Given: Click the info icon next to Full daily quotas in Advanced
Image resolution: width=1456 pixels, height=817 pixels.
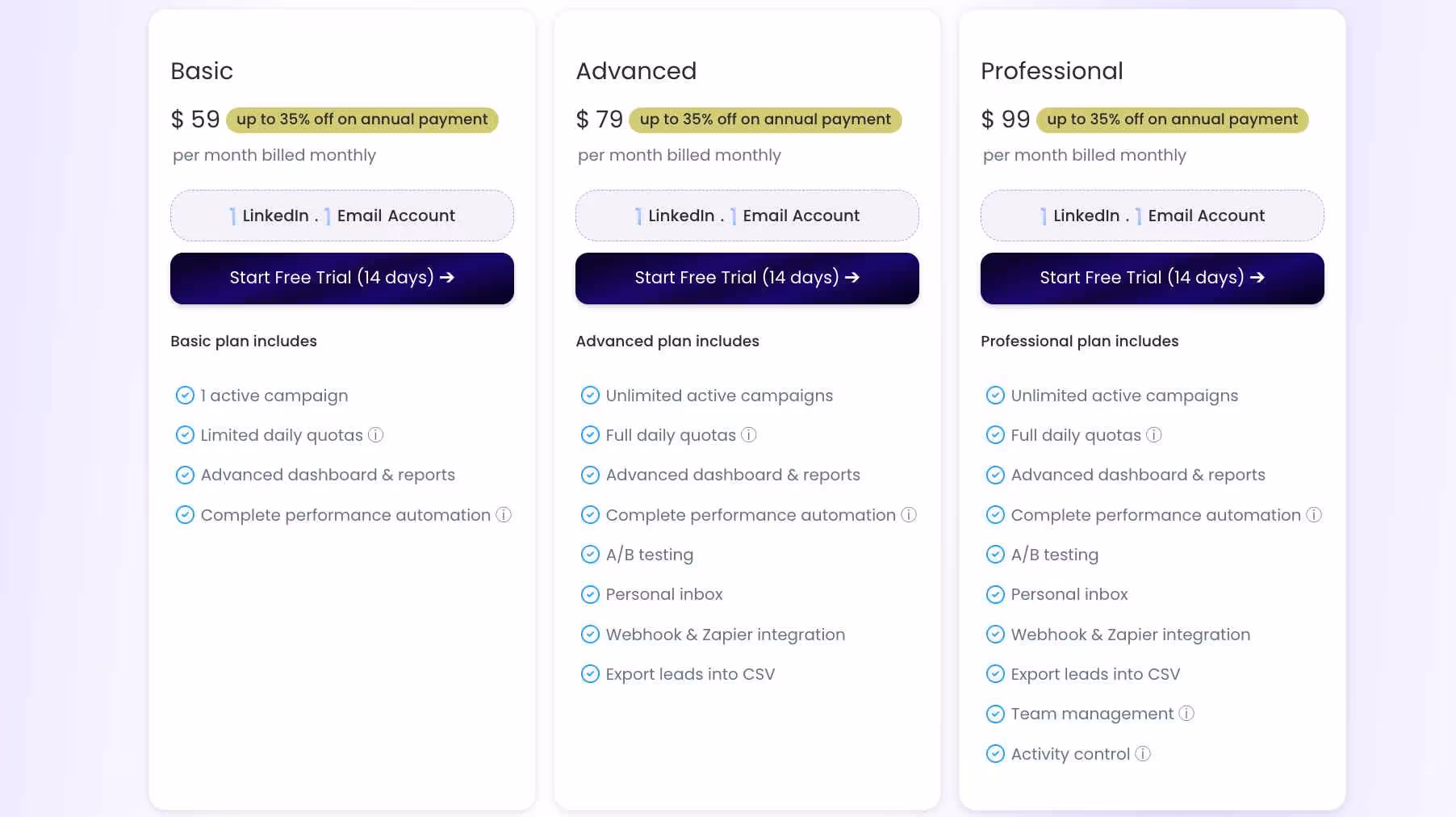Looking at the screenshot, I should pyautogui.click(x=749, y=435).
